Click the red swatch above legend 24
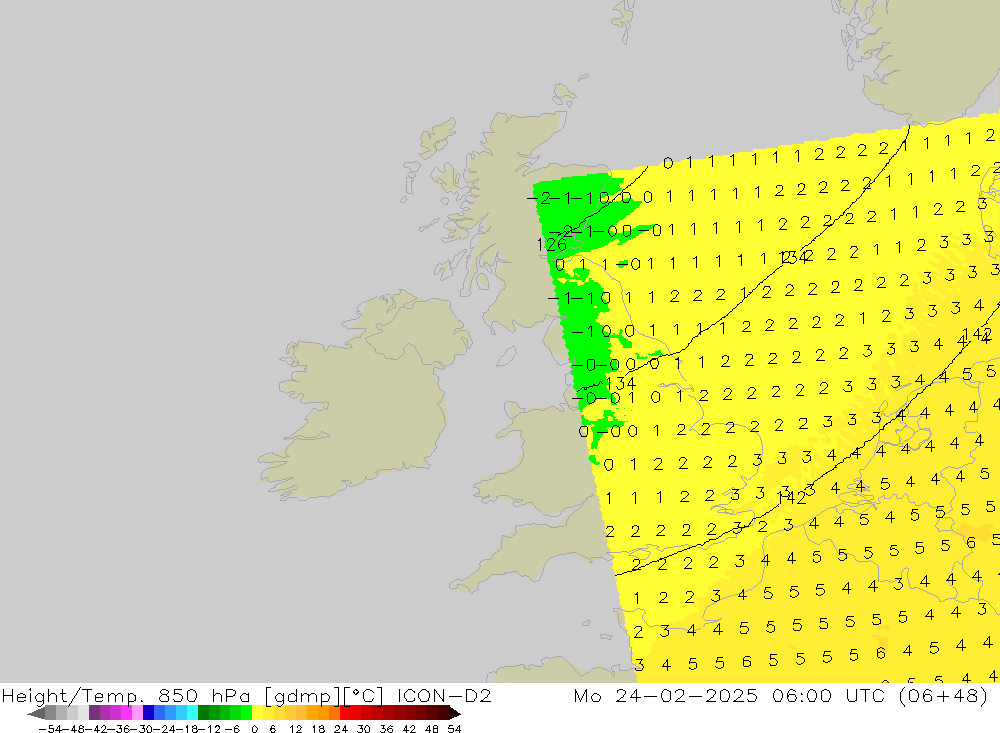Image resolution: width=1000 pixels, height=733 pixels. point(345,713)
